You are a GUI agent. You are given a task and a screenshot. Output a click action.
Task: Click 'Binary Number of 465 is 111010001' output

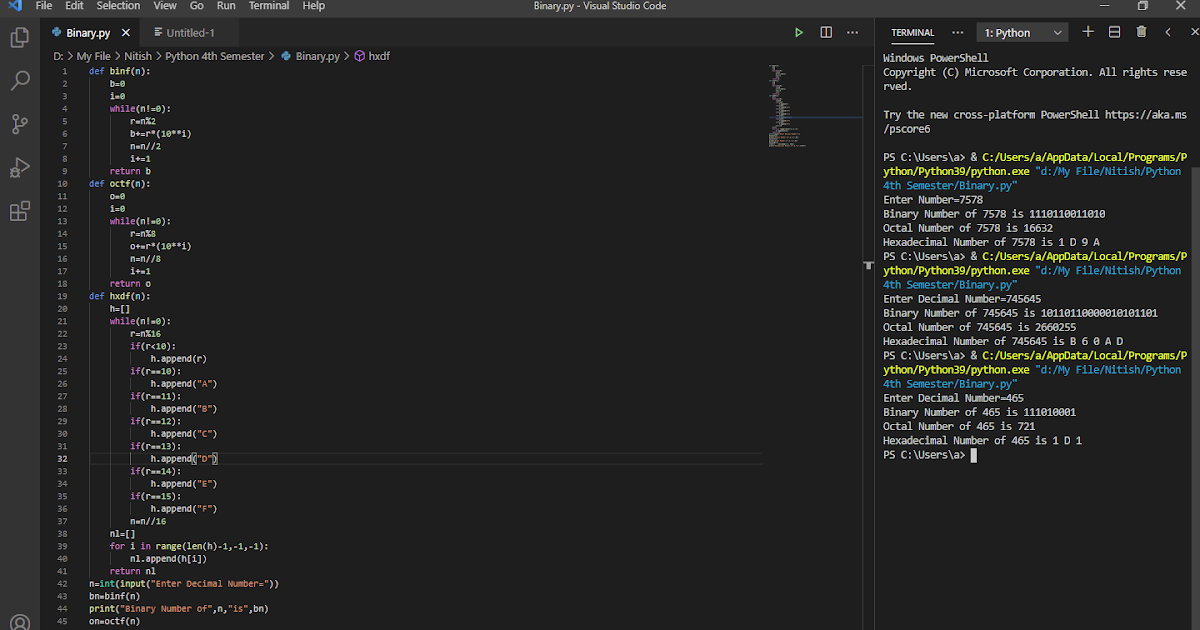click(x=980, y=412)
